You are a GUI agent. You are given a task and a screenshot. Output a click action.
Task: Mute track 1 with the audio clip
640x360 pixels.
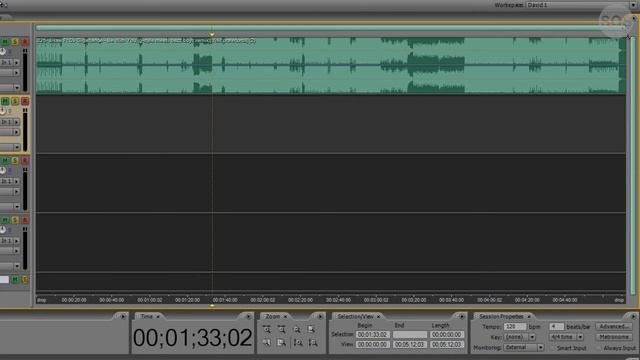(x=5, y=42)
